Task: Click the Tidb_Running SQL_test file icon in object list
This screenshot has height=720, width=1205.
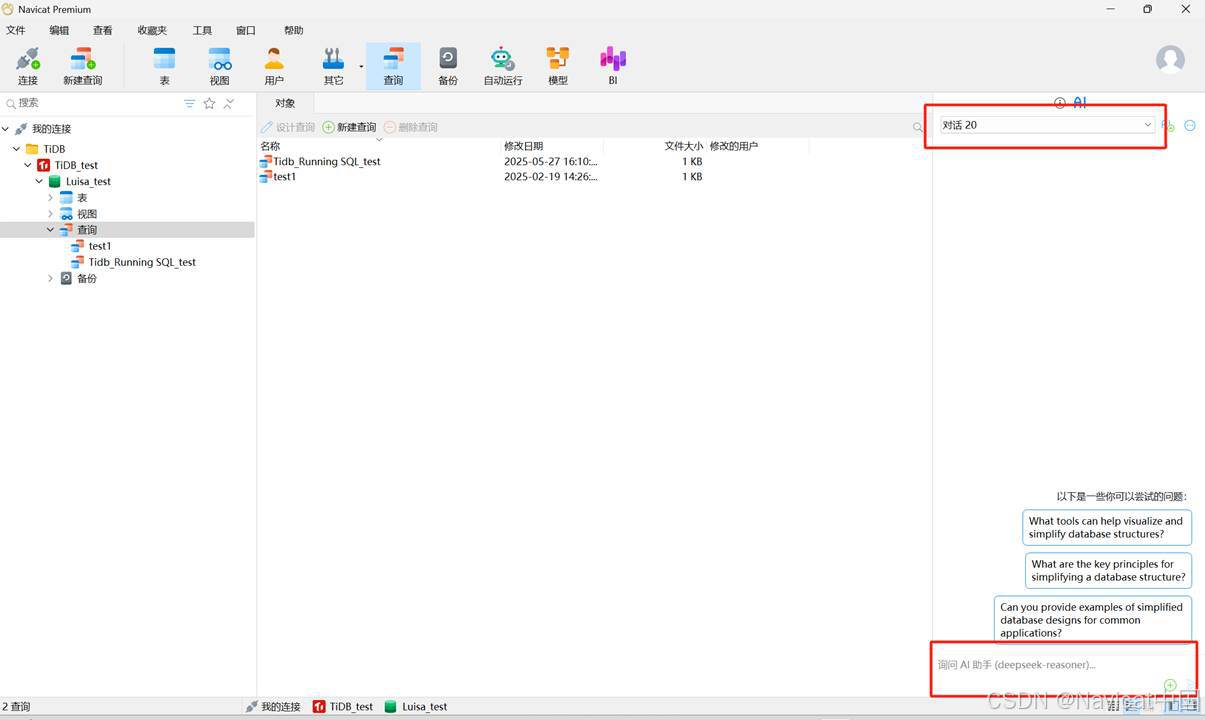Action: (266, 161)
